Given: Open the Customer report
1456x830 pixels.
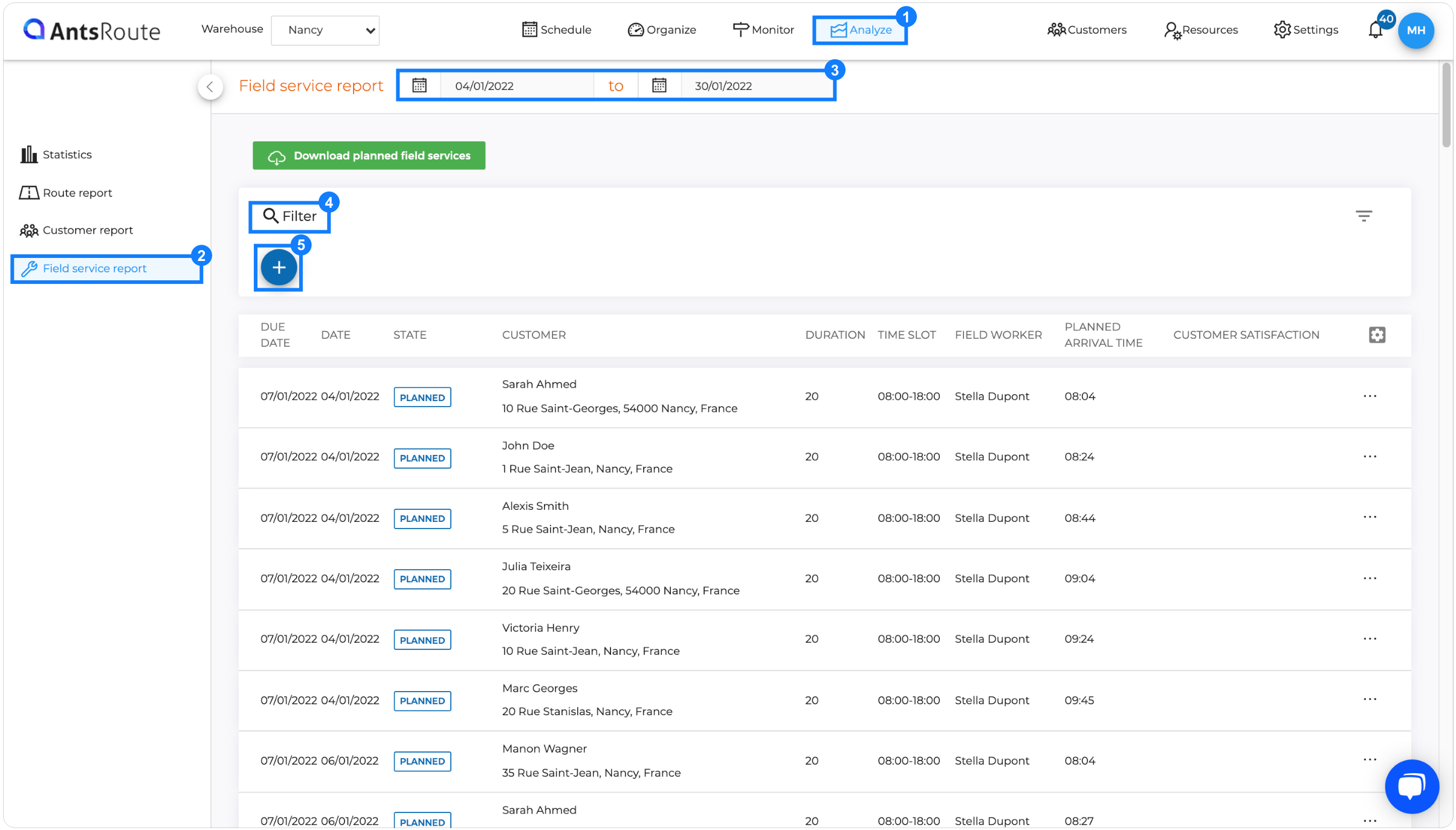Looking at the screenshot, I should click(76, 230).
